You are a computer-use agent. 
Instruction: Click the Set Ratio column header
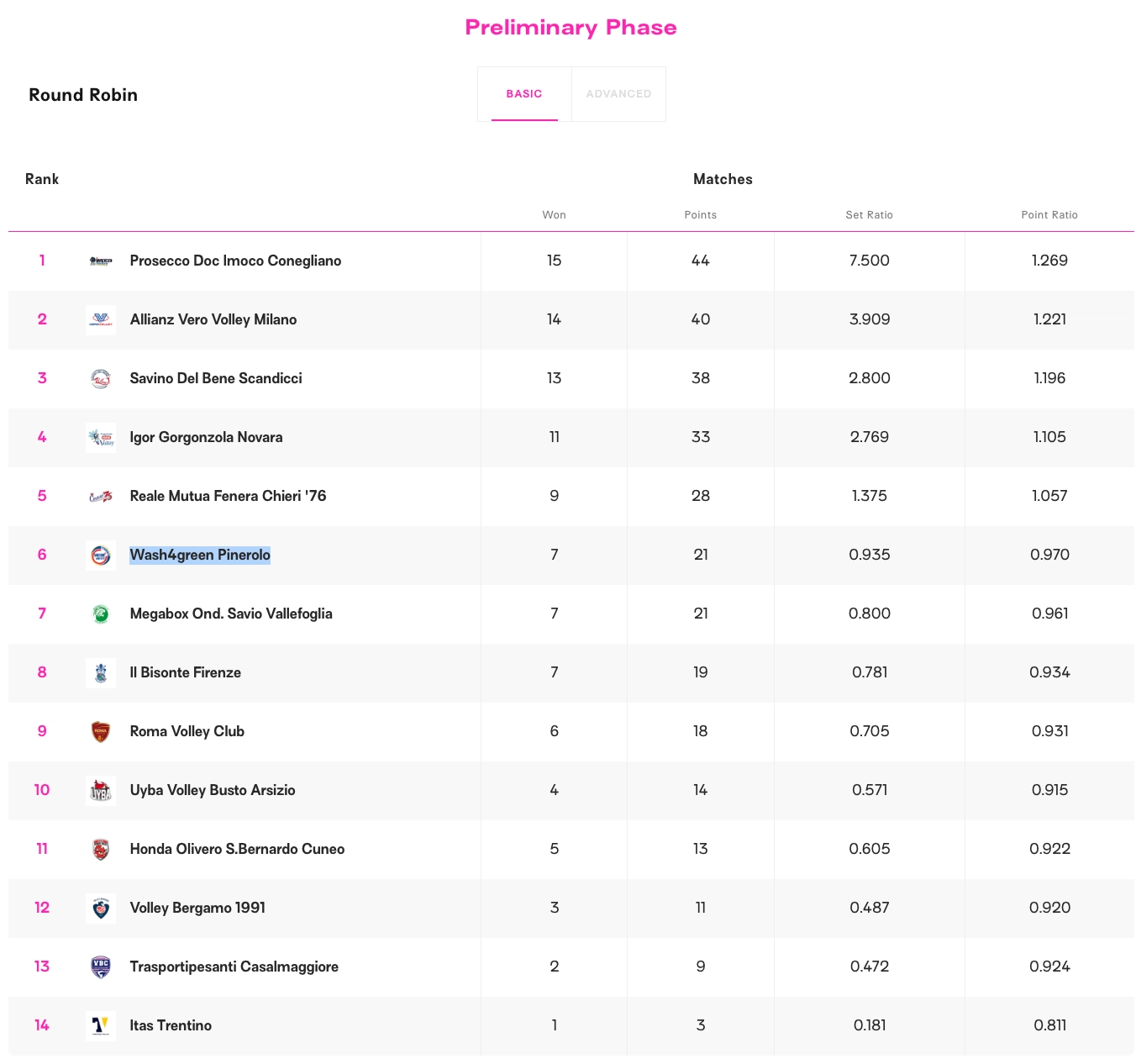click(869, 215)
